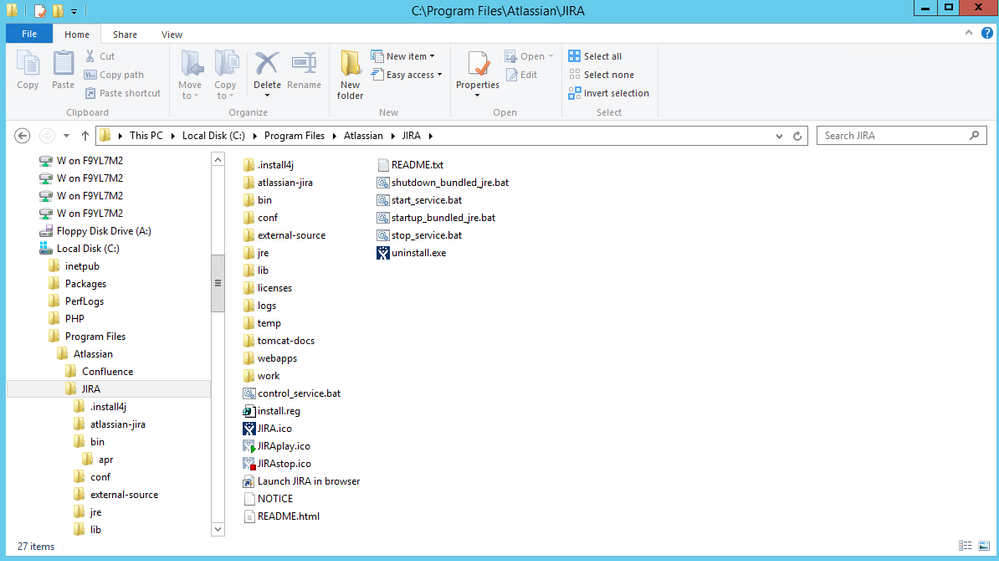
Task: Click Local Disk (C:) in breadcrumb
Action: click(x=213, y=136)
